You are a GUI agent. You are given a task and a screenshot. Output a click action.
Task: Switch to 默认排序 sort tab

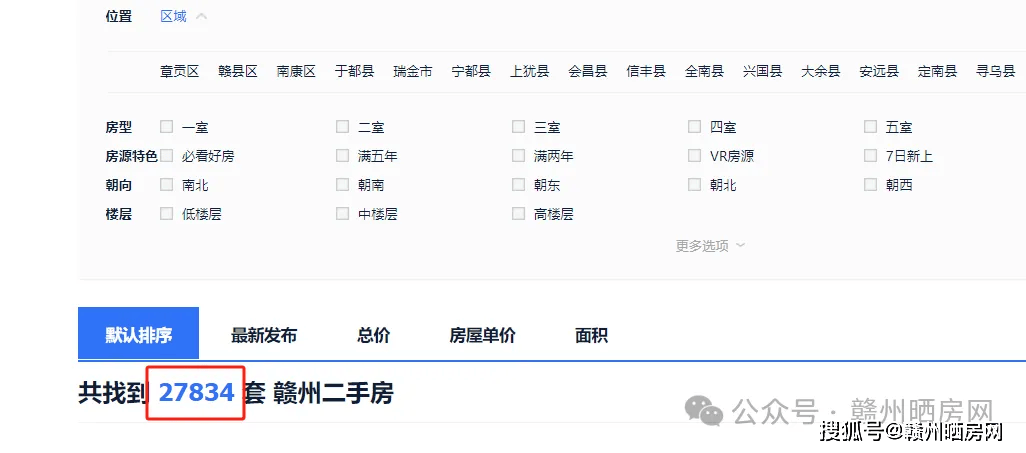[x=139, y=334]
